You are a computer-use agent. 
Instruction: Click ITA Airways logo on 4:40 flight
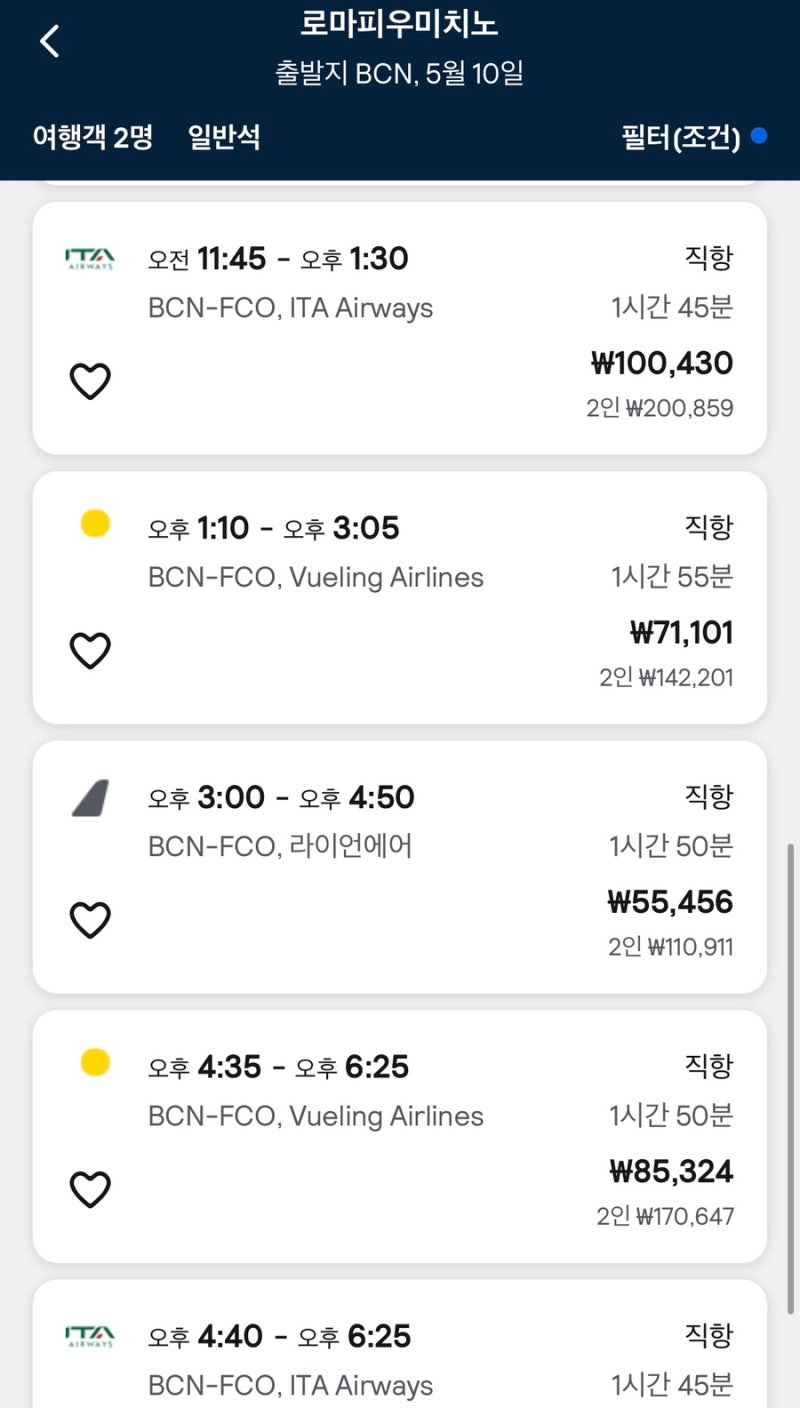(x=90, y=1336)
